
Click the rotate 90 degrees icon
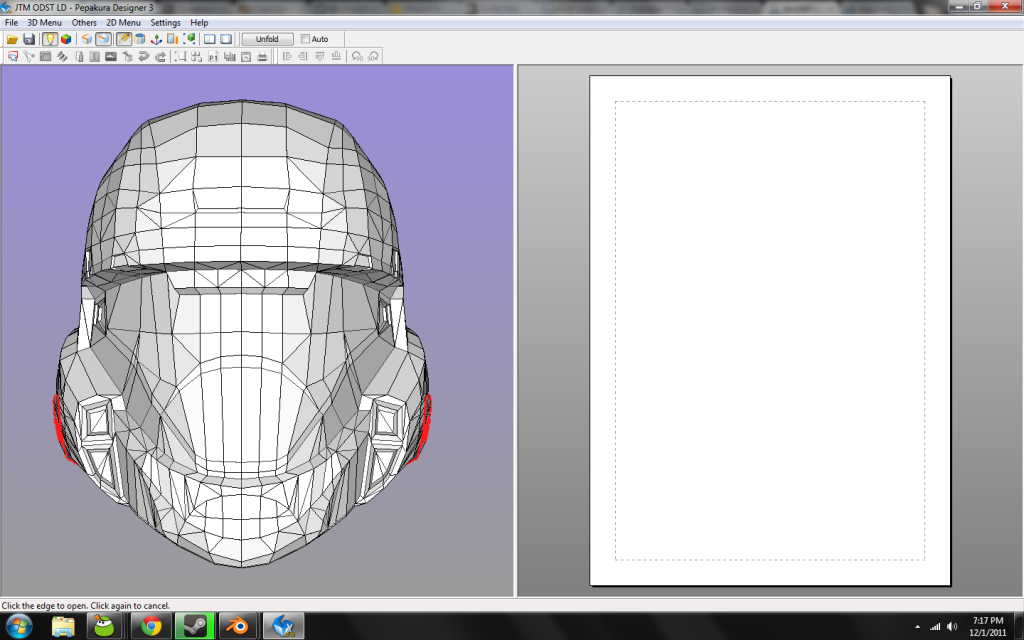pyautogui.click(x=355, y=56)
